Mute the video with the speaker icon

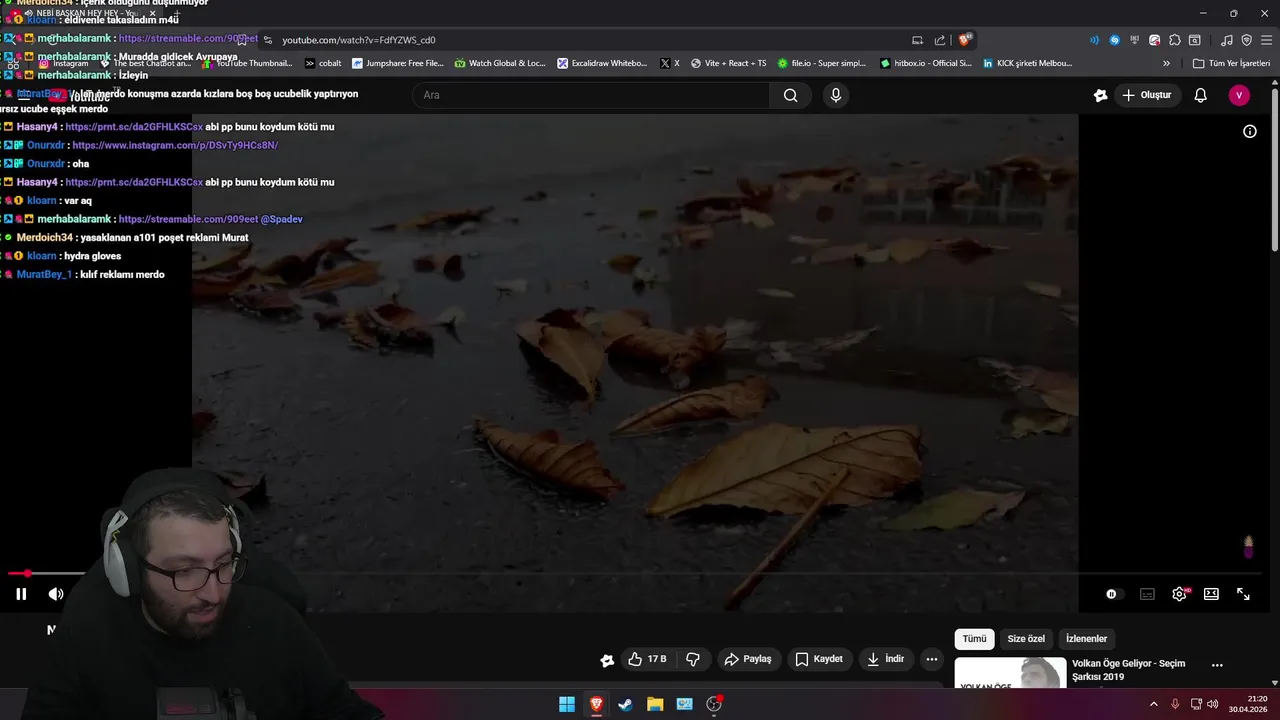pyautogui.click(x=56, y=594)
